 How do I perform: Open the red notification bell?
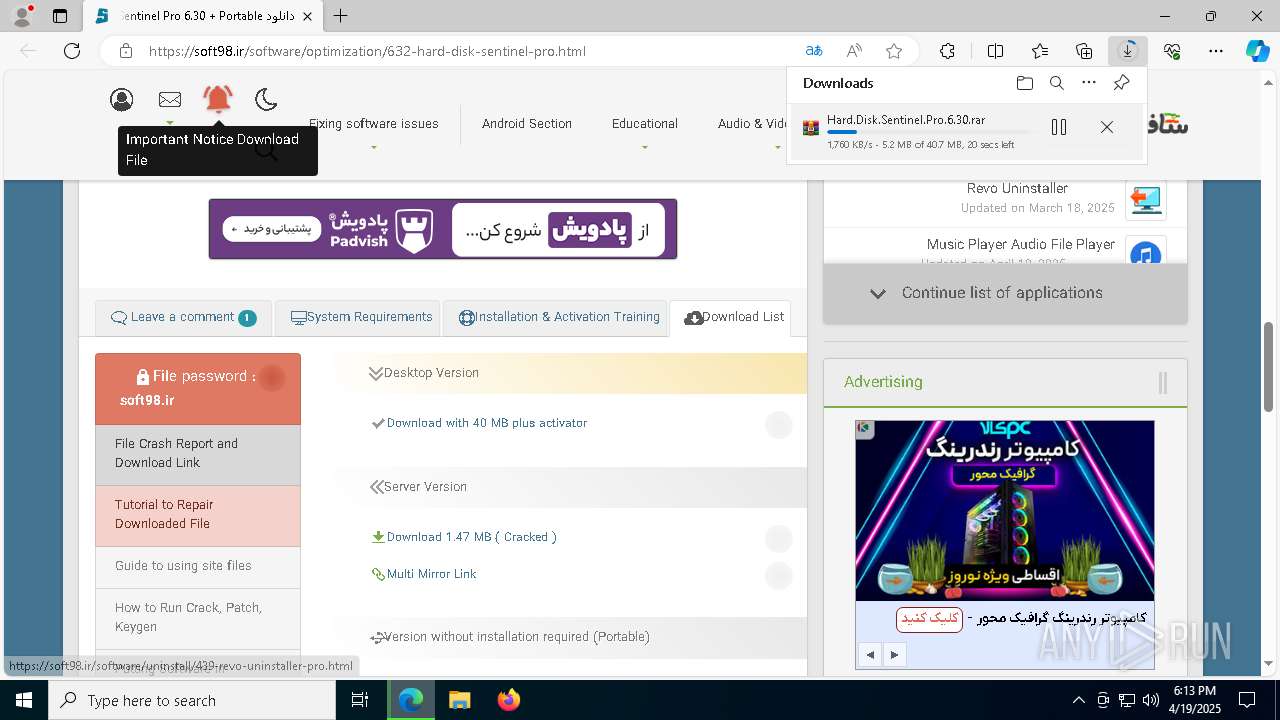(218, 98)
